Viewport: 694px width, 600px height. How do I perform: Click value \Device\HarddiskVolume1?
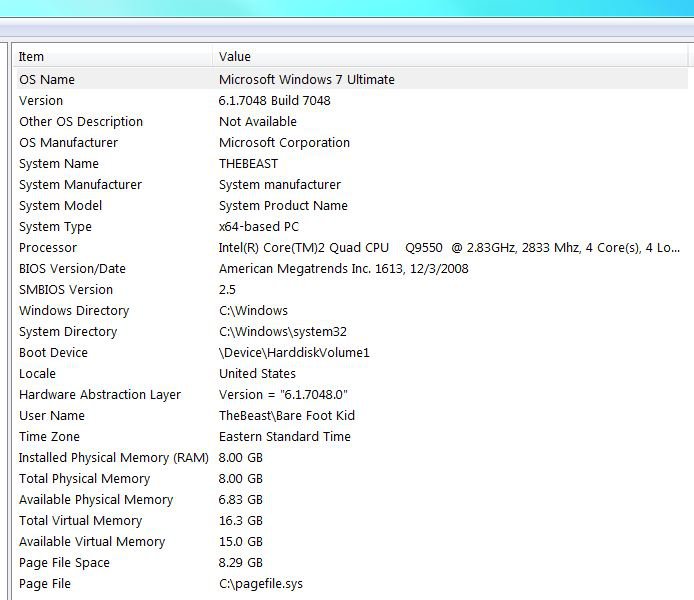294,353
